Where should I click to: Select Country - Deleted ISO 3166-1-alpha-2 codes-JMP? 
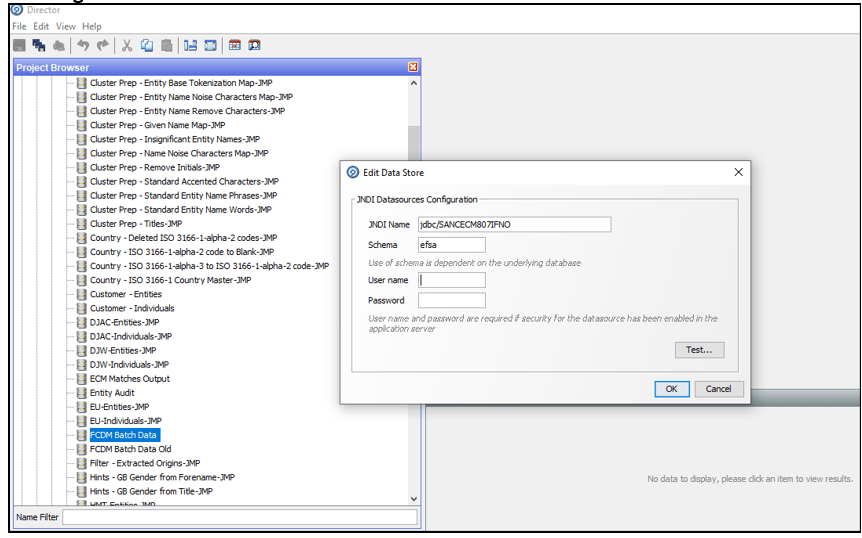(183, 238)
